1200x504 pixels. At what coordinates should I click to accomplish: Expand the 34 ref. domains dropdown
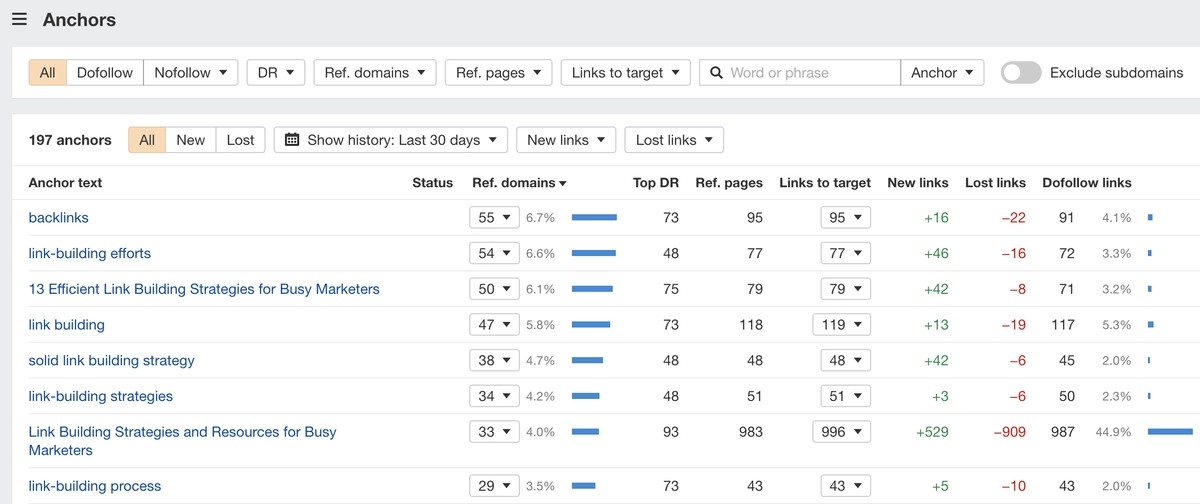(494, 397)
